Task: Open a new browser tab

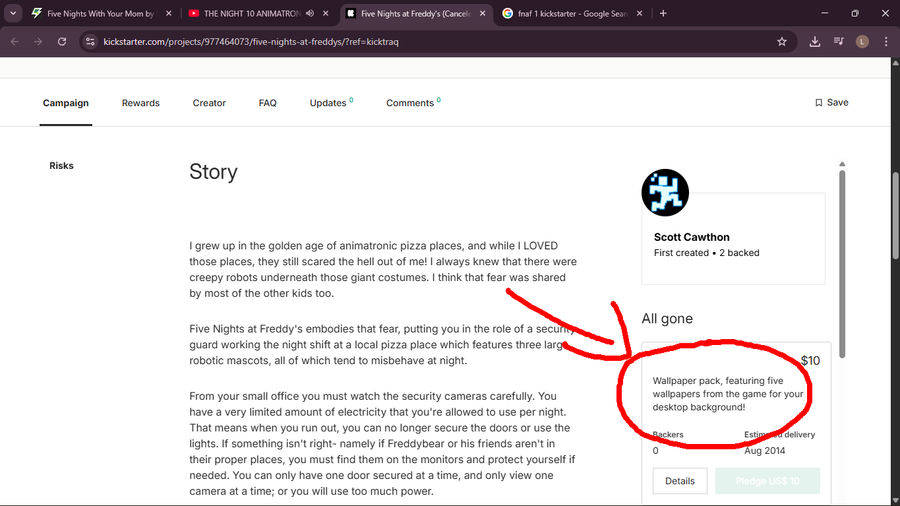Action: pos(663,13)
